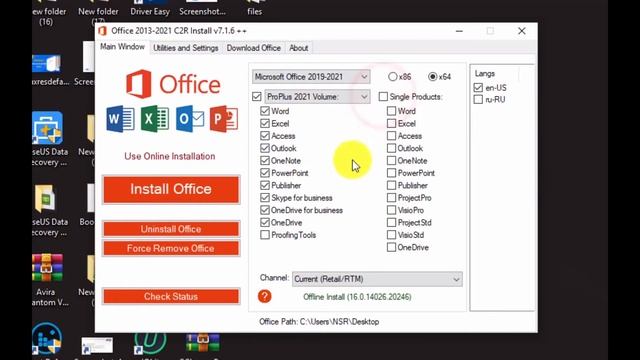Image resolution: width=640 pixels, height=360 pixels.
Task: Open the Microsoft Office 2019-2021 version dropdown
Action: click(311, 77)
